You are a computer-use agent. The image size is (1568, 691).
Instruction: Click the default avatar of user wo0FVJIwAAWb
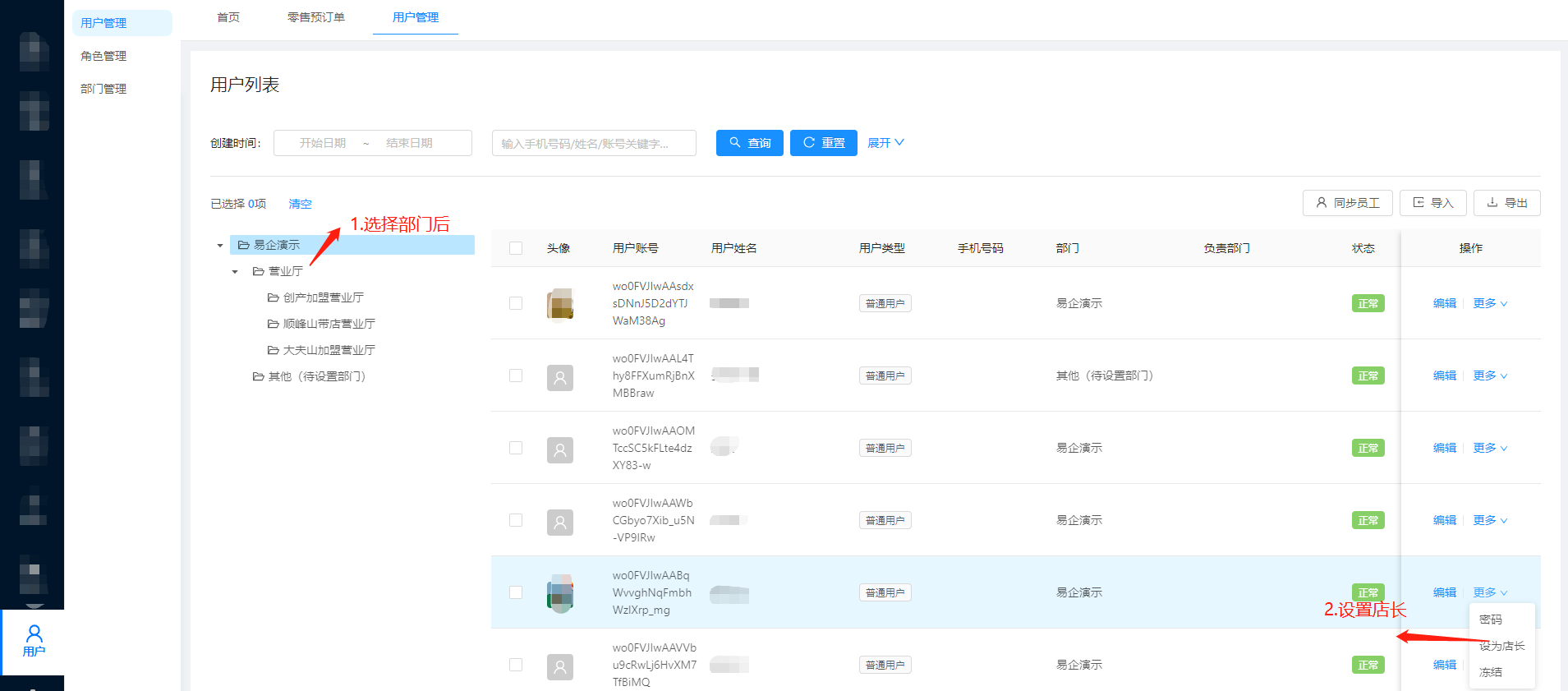click(560, 522)
